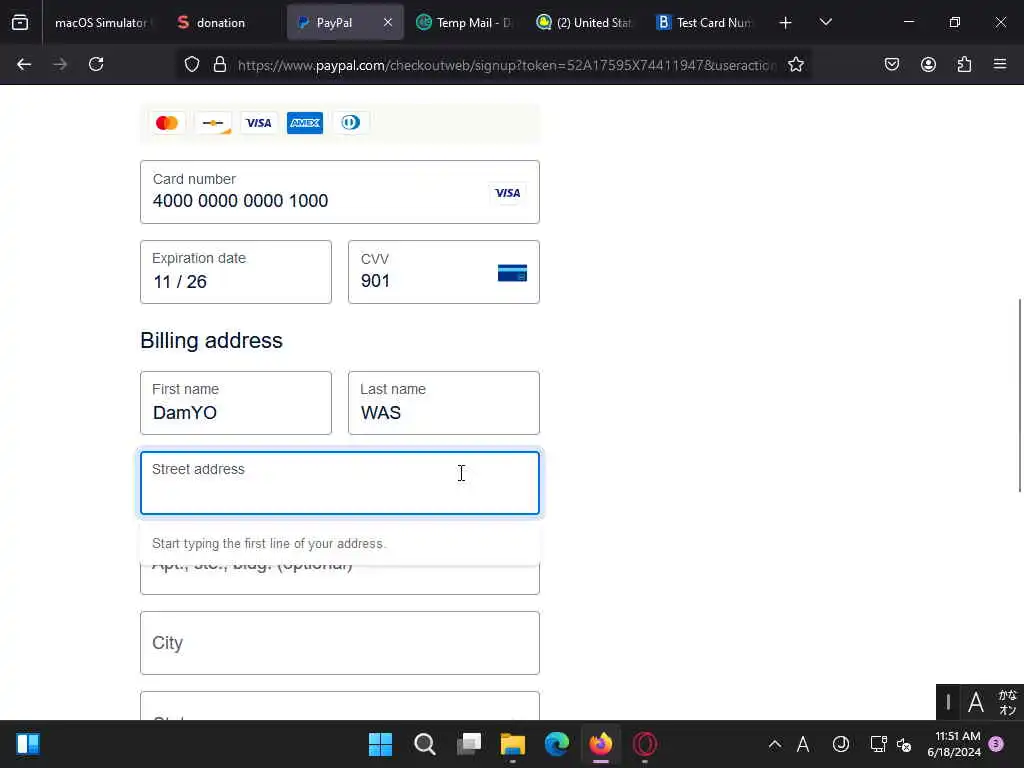This screenshot has height=768, width=1024.
Task: Open the Firefox hamburger menu
Action: (1000, 64)
